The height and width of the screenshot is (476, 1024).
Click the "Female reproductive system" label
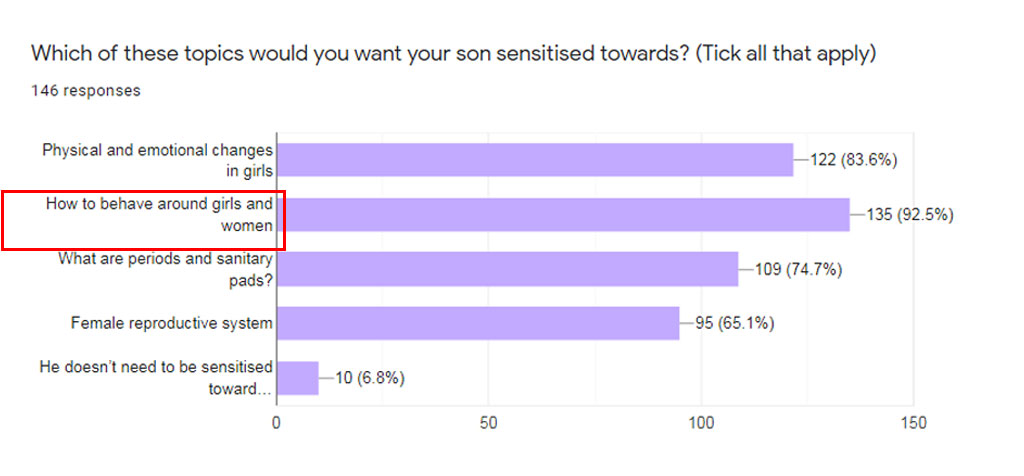[x=172, y=323]
